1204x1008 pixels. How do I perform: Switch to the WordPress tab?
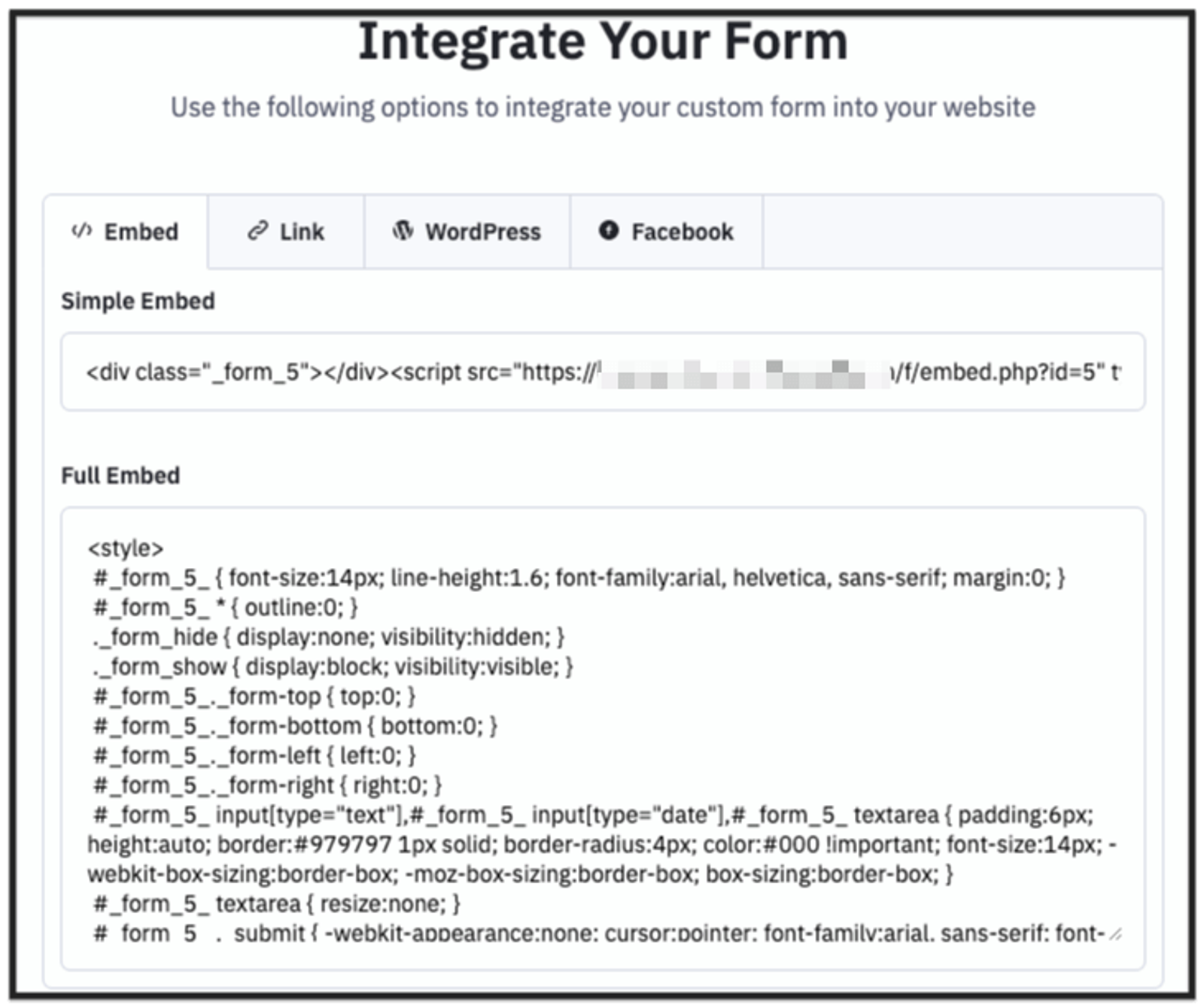point(467,232)
